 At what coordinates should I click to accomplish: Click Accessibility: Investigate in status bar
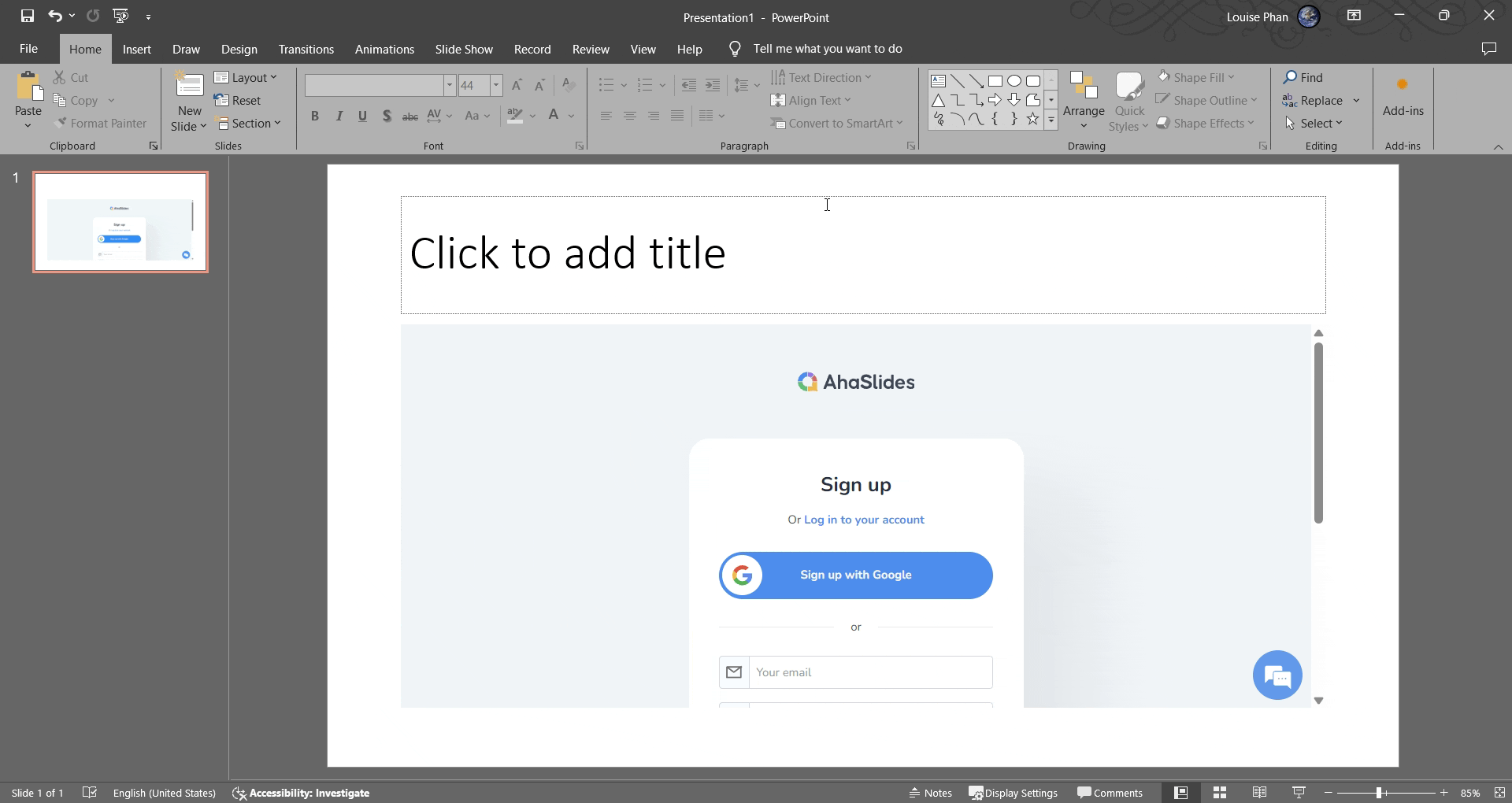[x=301, y=793]
